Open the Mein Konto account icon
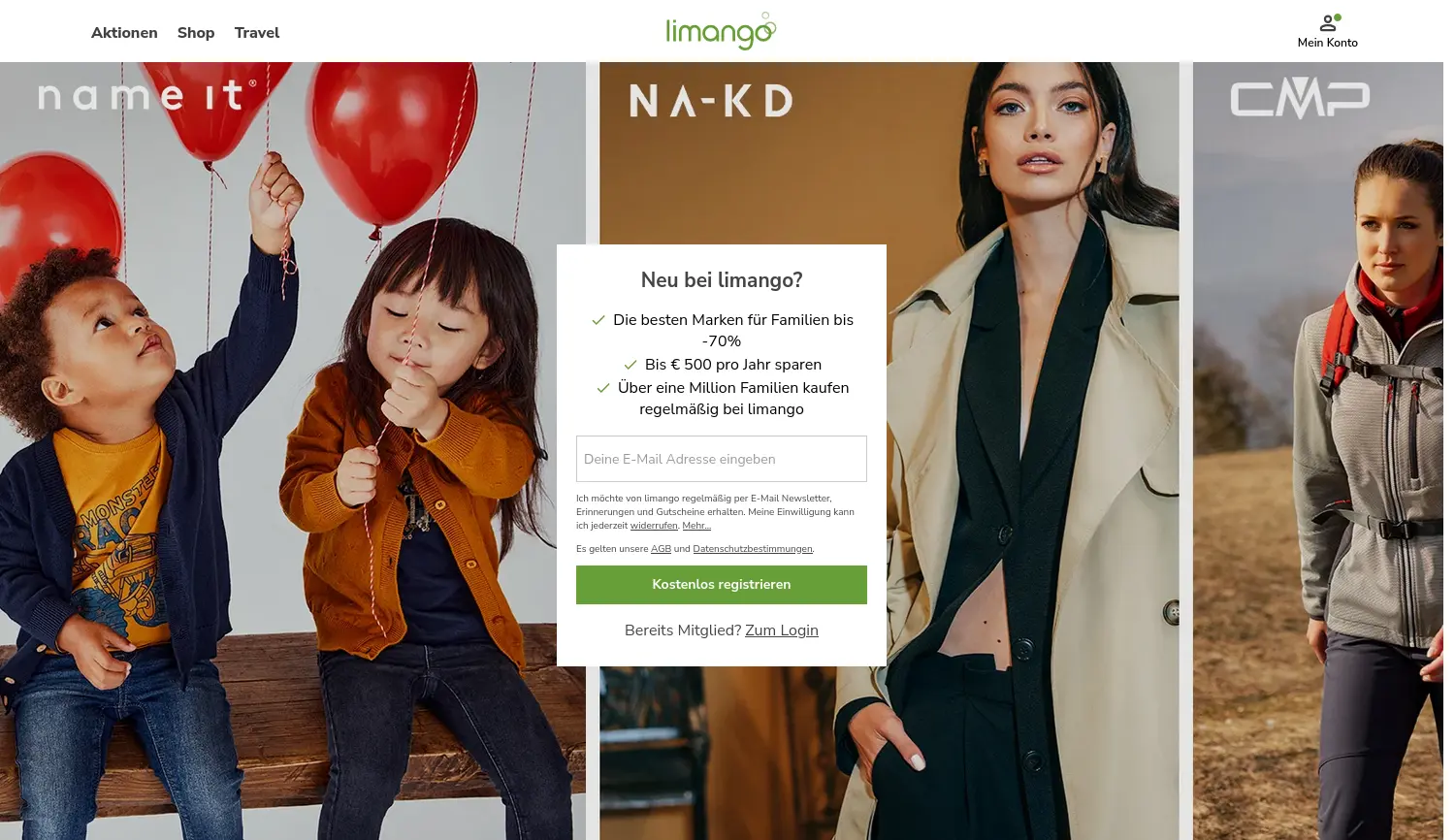The height and width of the screenshot is (840, 1455). 1329,22
